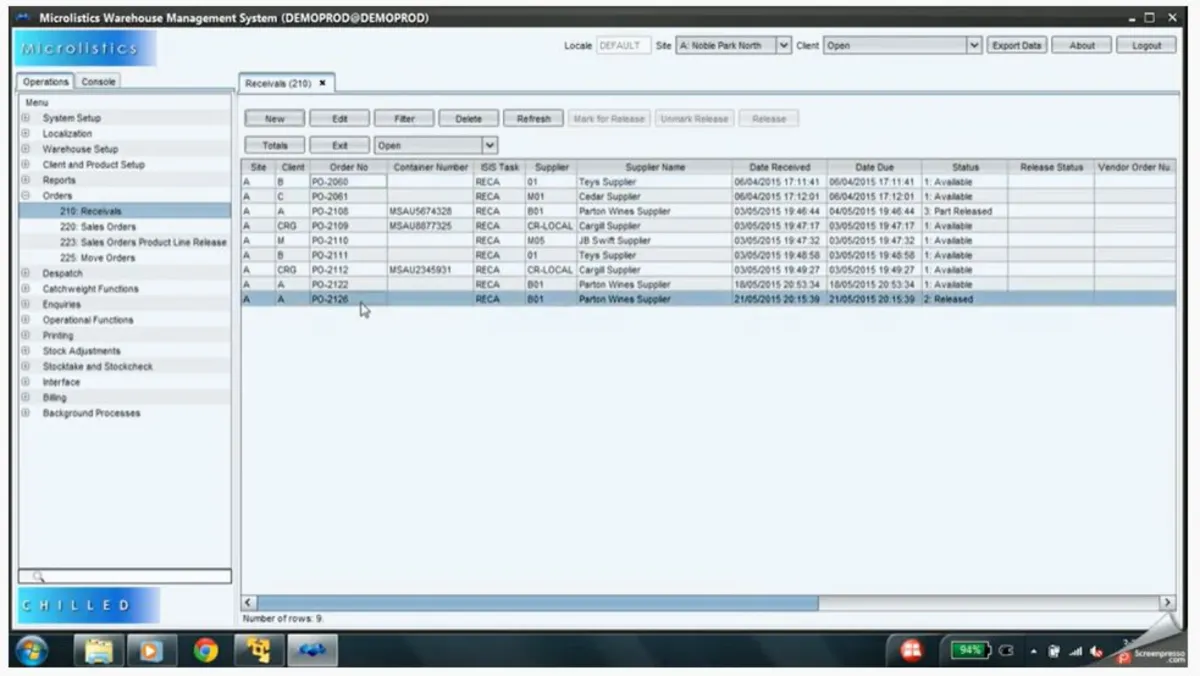
Task: Click the Exit button
Action: click(340, 146)
